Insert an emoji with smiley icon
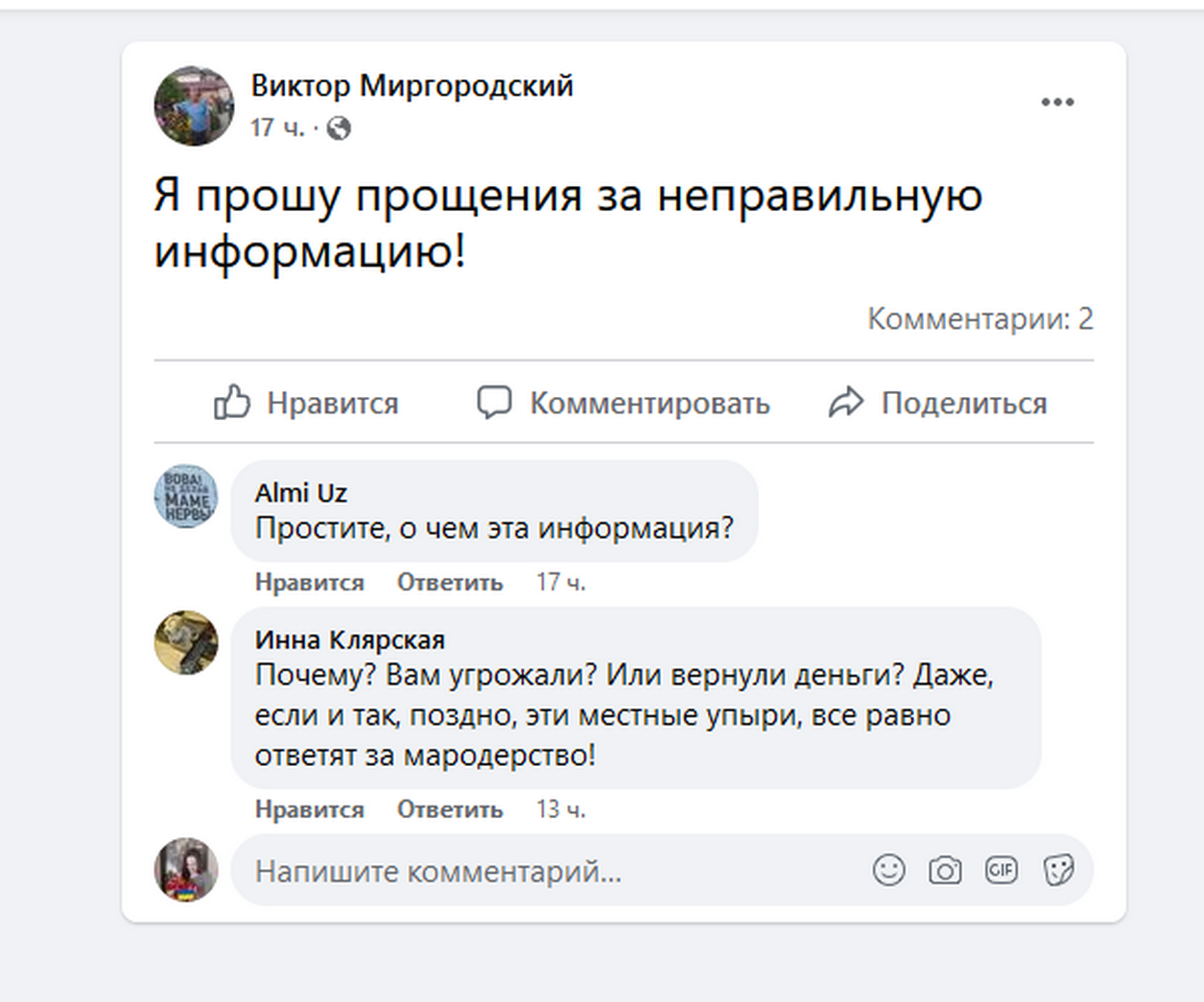 tap(888, 870)
